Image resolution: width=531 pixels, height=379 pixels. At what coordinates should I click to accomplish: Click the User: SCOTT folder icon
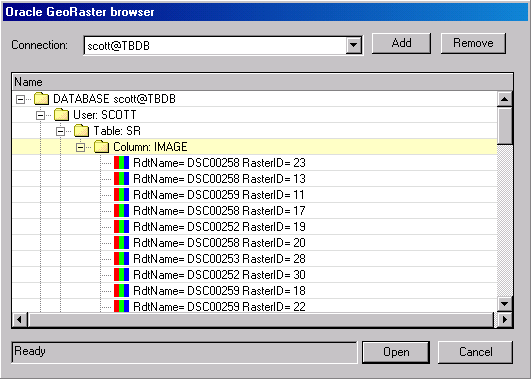click(x=62, y=115)
